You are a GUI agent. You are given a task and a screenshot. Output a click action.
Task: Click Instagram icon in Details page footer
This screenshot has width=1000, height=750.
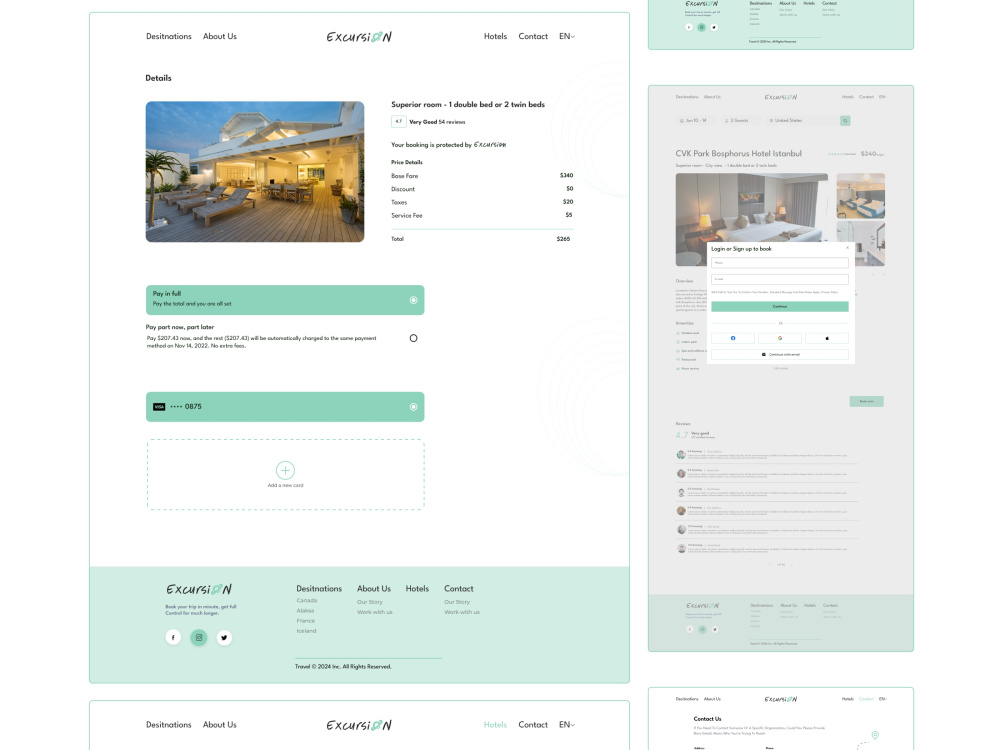[199, 637]
